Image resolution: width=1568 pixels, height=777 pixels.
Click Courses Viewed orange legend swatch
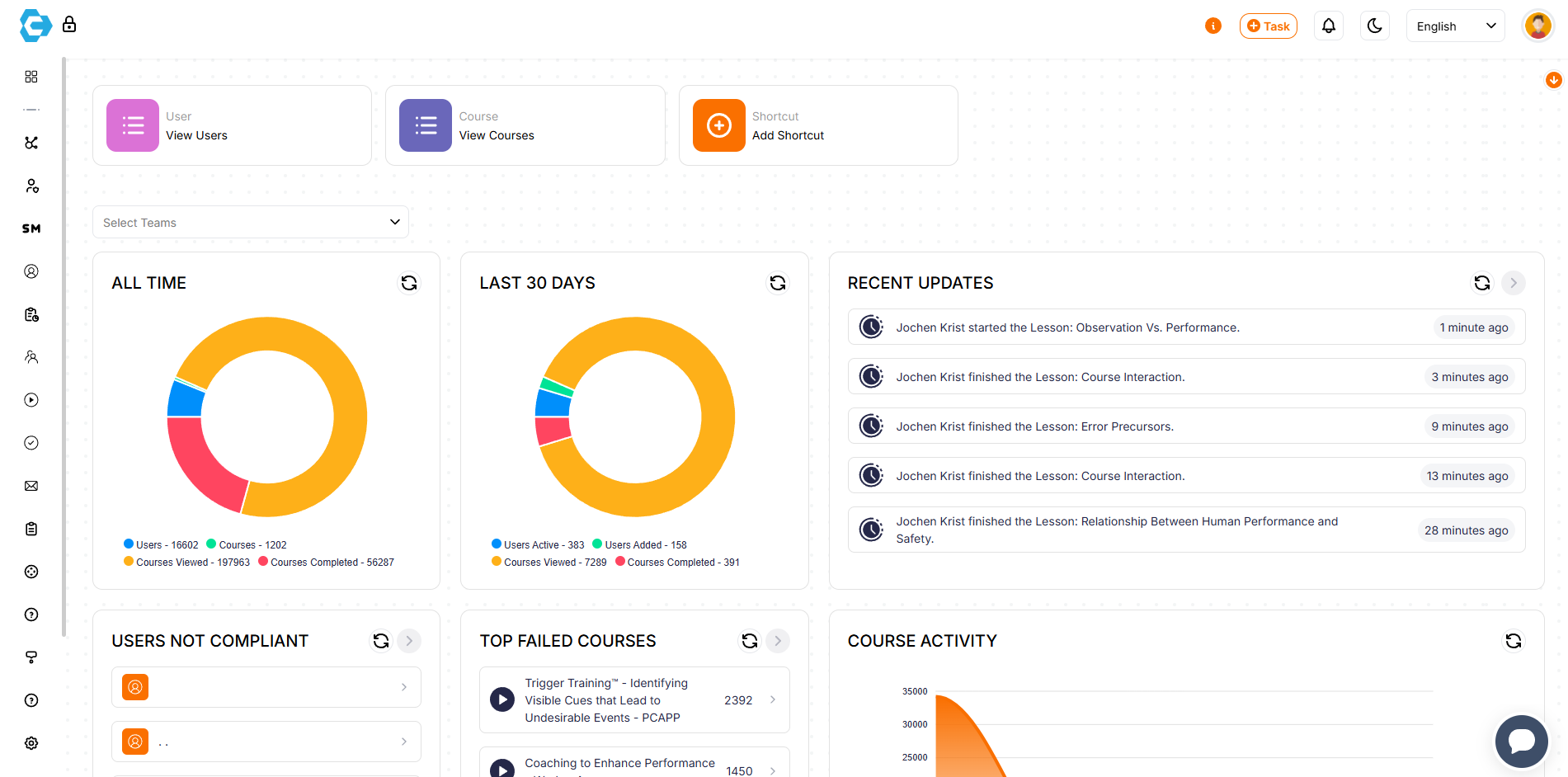129,562
